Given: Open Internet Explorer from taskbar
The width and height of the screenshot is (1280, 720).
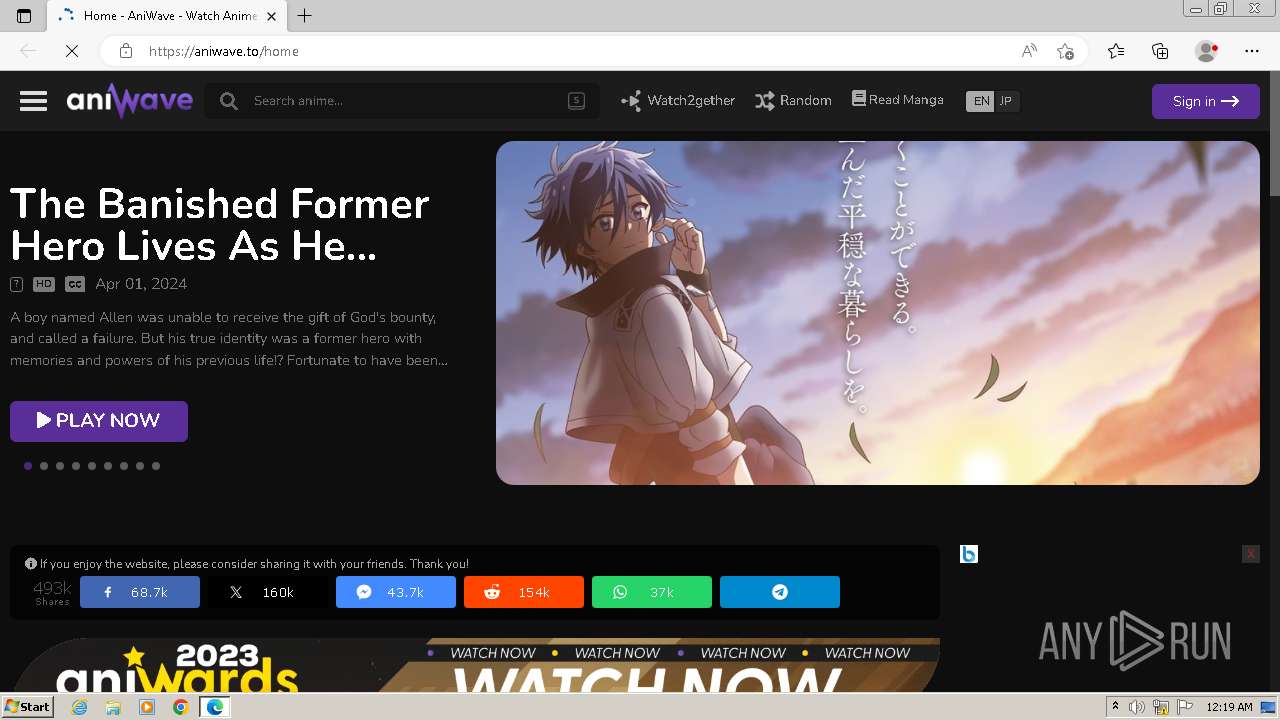Looking at the screenshot, I should 79,707.
